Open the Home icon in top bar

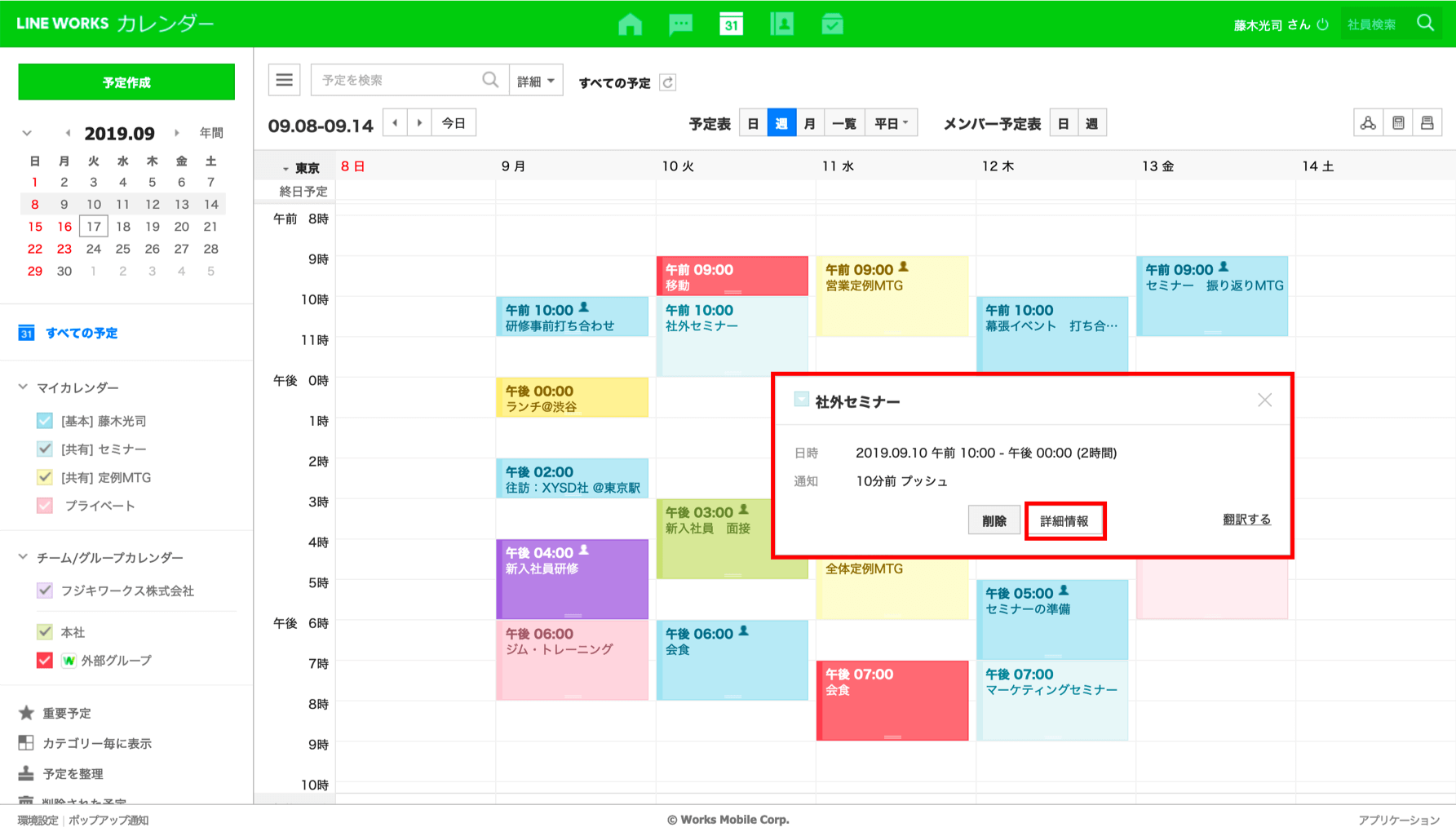(630, 24)
